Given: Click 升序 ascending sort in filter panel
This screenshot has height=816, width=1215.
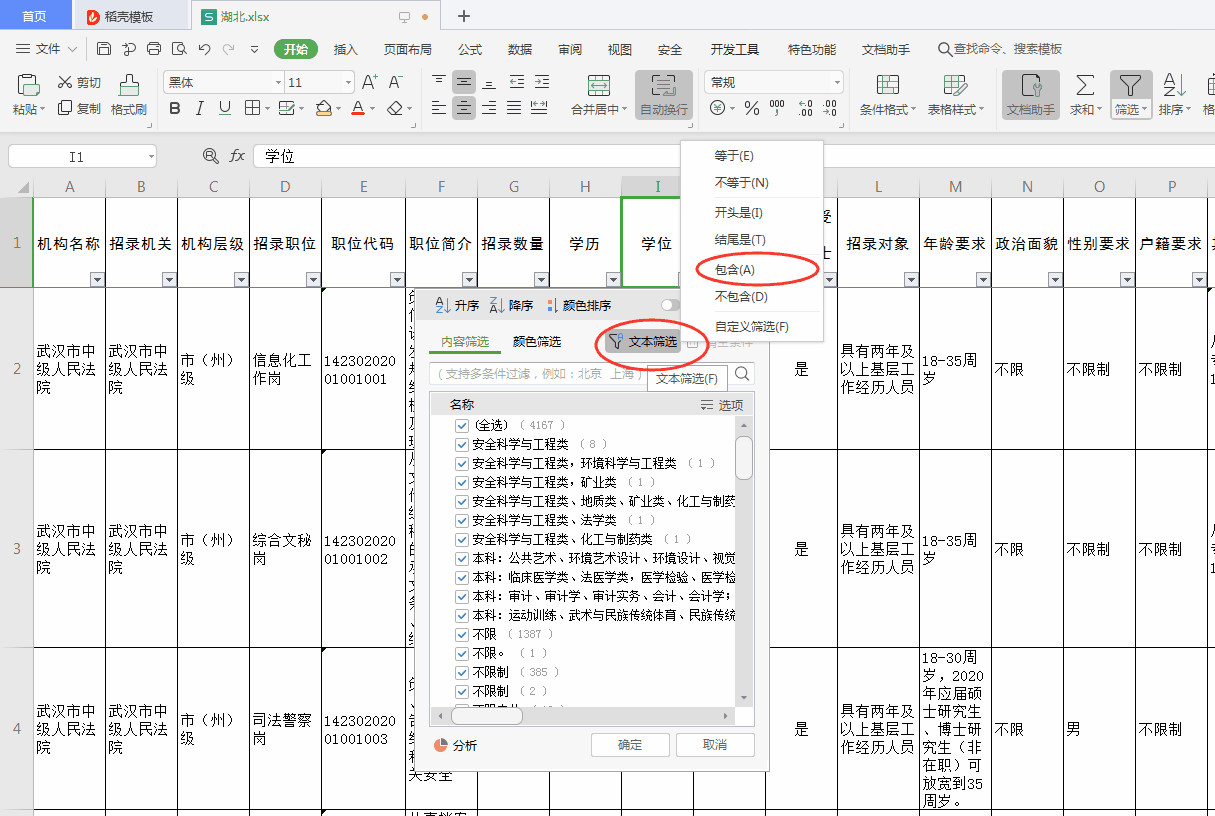Looking at the screenshot, I should pos(457,305).
